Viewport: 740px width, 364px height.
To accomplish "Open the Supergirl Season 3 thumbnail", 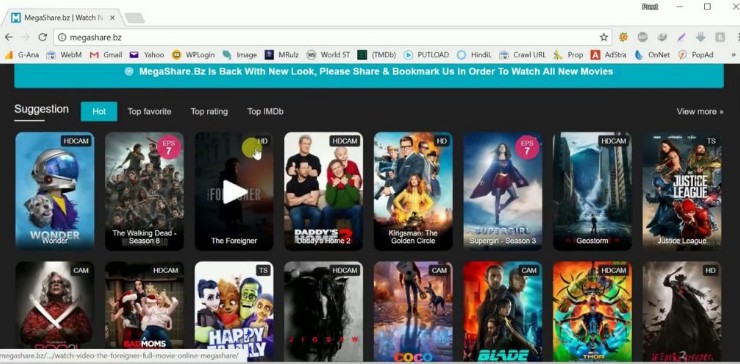I will tap(503, 191).
